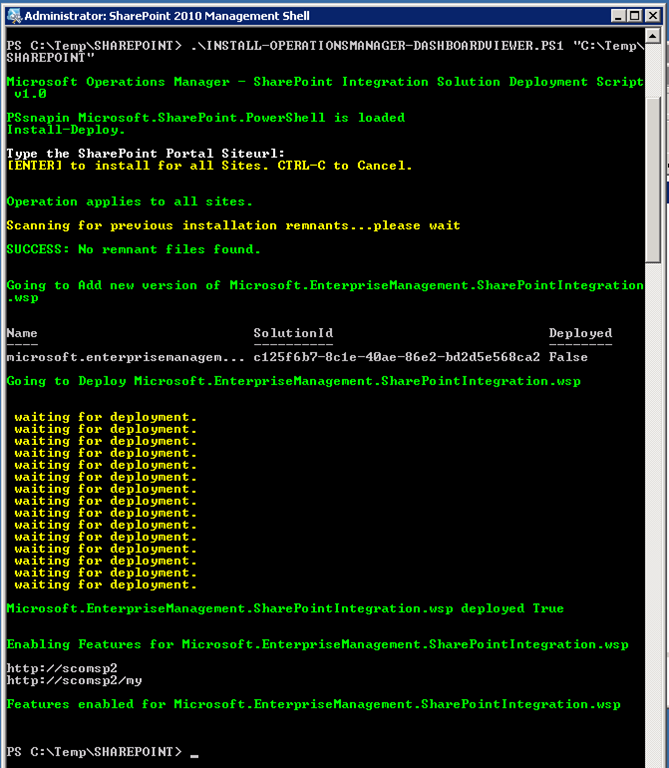The height and width of the screenshot is (768, 669).
Task: Click the 'http://scomsp2/my' URL line
Action: tap(74, 680)
